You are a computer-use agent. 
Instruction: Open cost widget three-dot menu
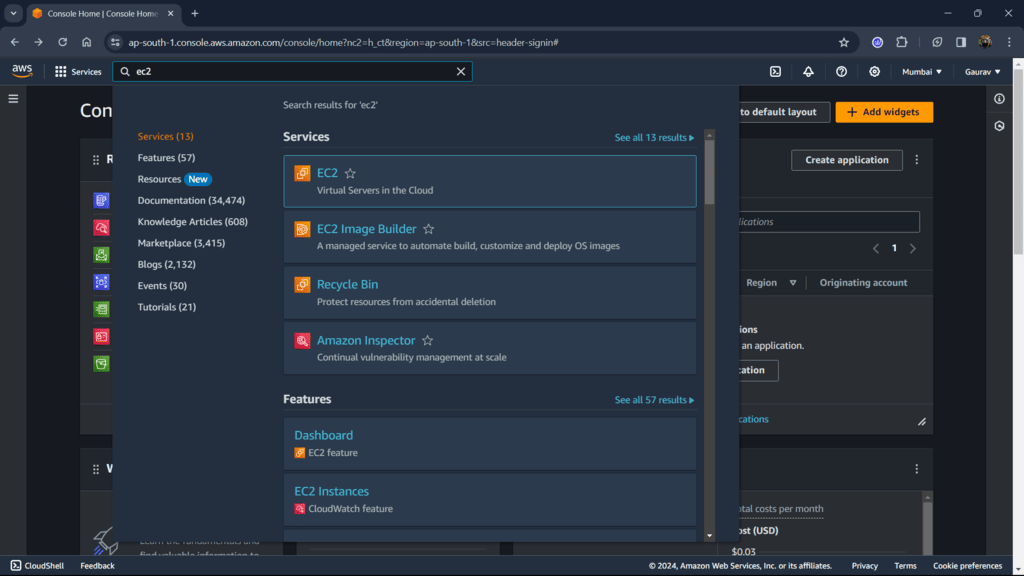[917, 469]
